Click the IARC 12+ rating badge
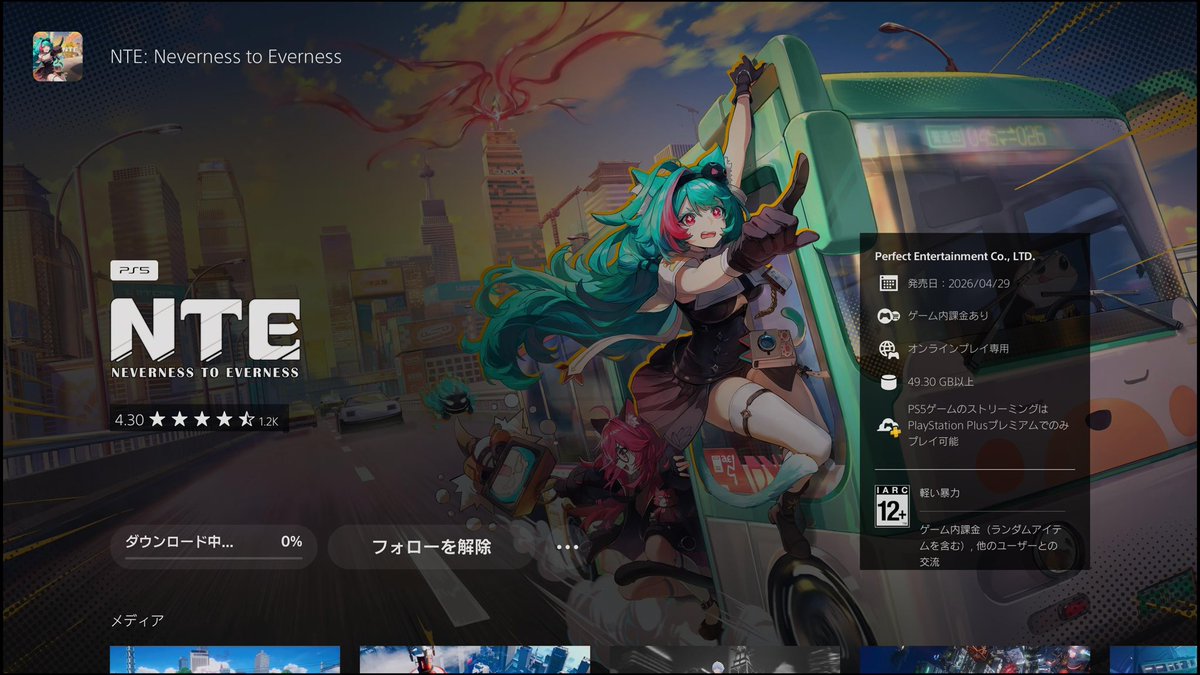The image size is (1200, 675). 891,506
